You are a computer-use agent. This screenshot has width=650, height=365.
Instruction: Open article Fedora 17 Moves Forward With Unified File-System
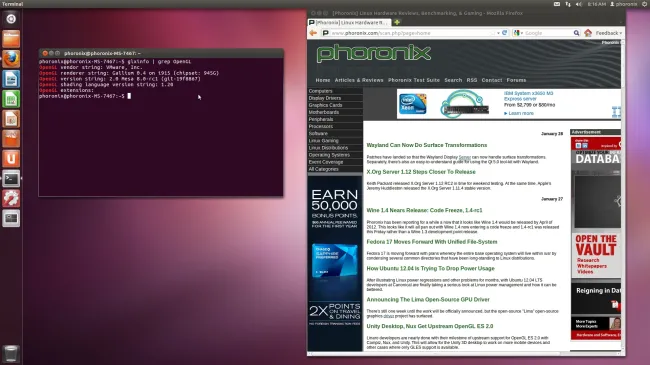click(432, 242)
